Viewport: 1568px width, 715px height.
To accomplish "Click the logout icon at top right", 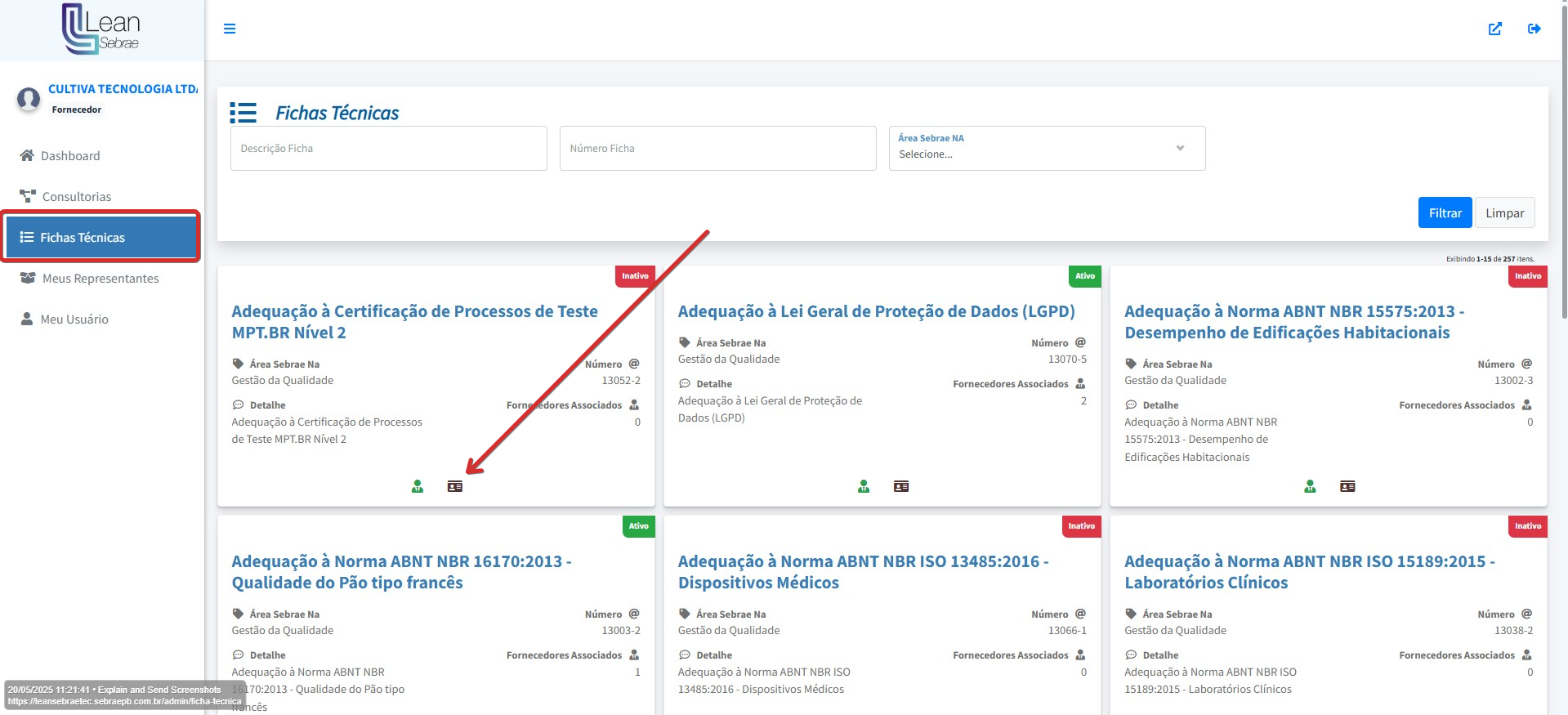I will click(x=1534, y=29).
